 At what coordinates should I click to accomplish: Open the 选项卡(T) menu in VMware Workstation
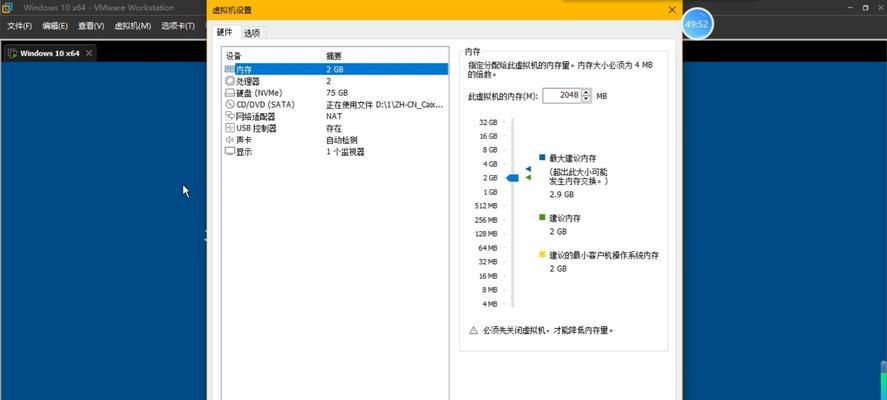click(178, 26)
